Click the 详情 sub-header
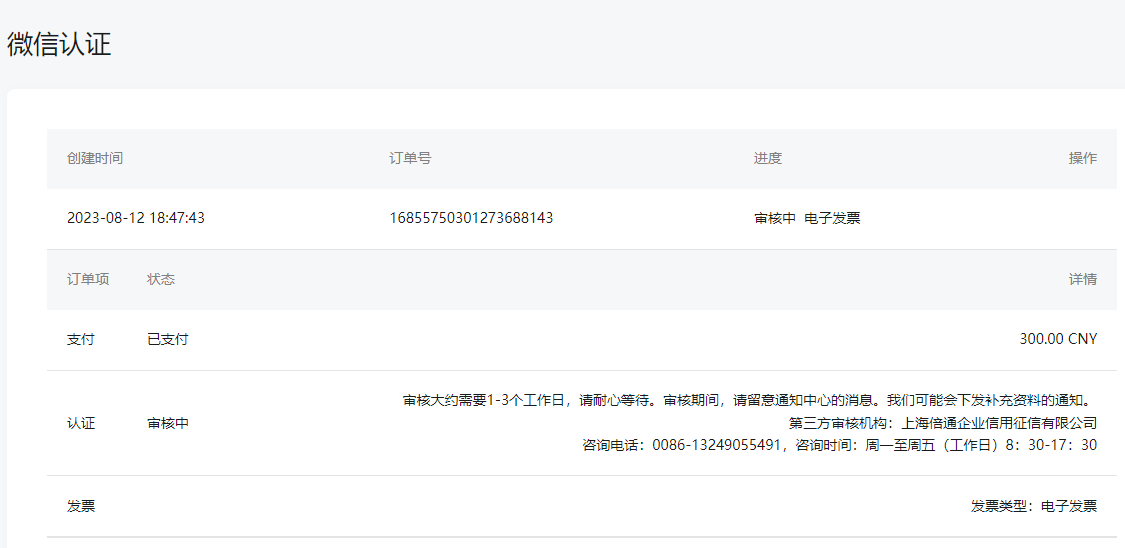 1083,279
